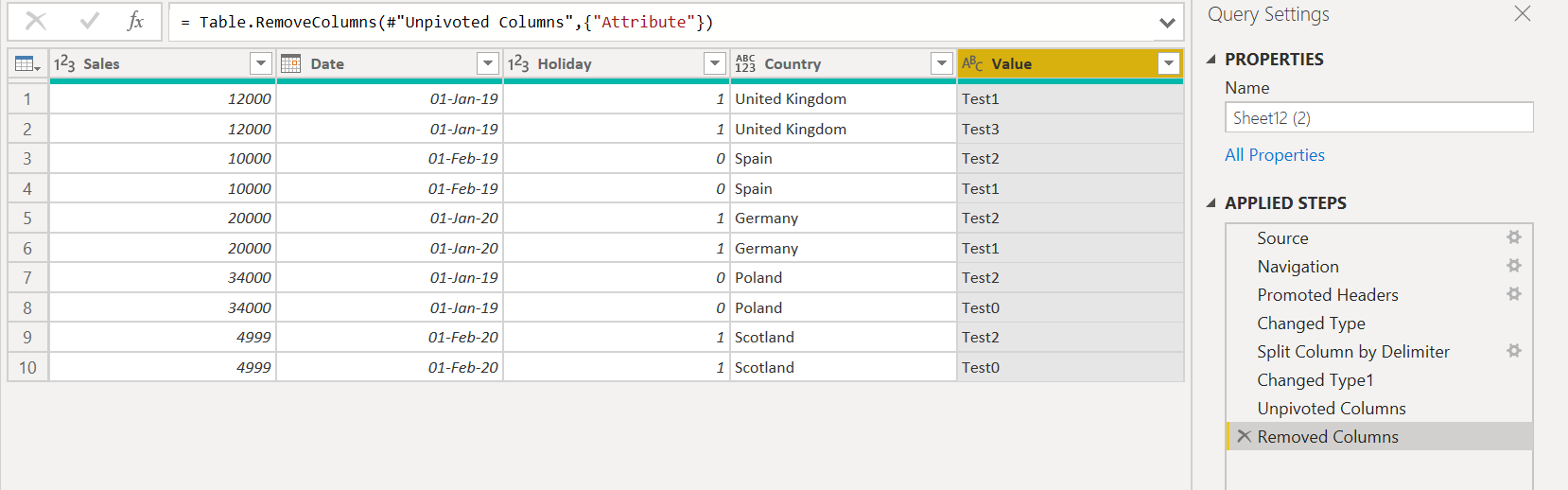The width and height of the screenshot is (1568, 490).
Task: Delete Removed Columns step with X icon
Action: 1245,436
